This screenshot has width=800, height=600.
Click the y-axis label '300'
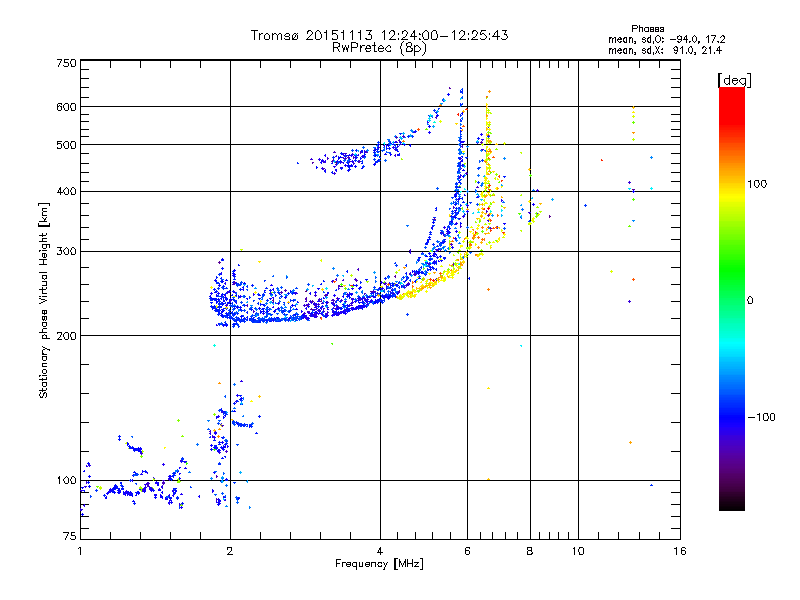[x=67, y=252]
